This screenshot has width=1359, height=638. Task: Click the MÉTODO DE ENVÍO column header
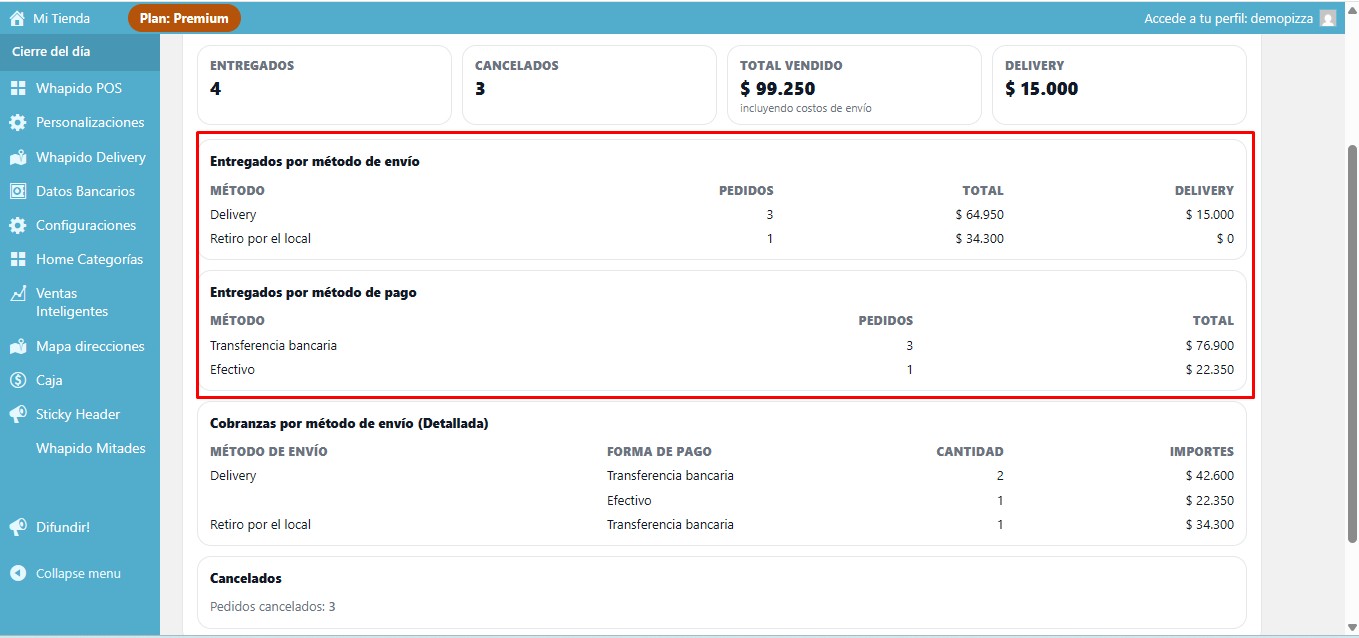click(269, 451)
